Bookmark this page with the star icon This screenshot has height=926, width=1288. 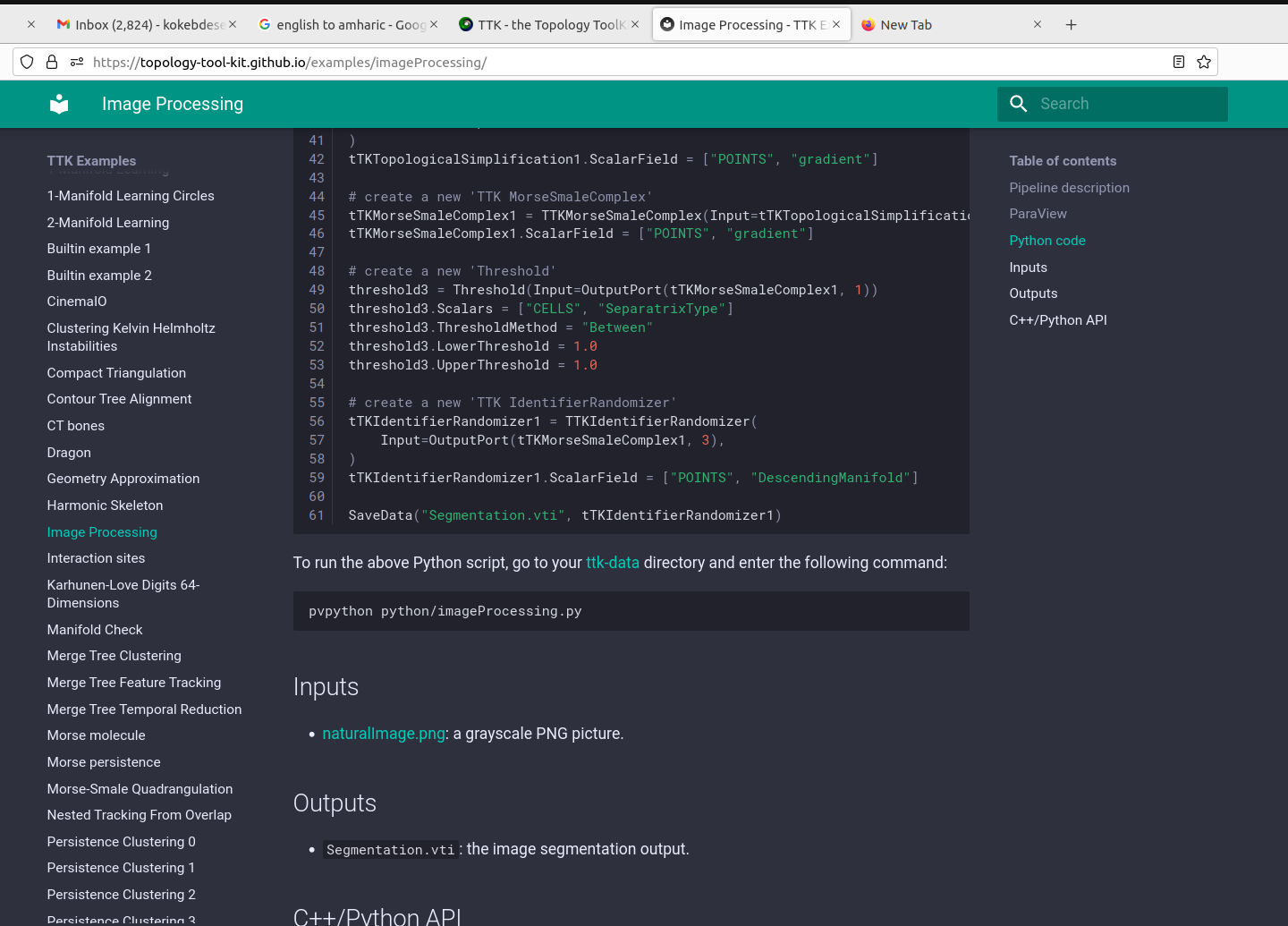pos(1204,62)
